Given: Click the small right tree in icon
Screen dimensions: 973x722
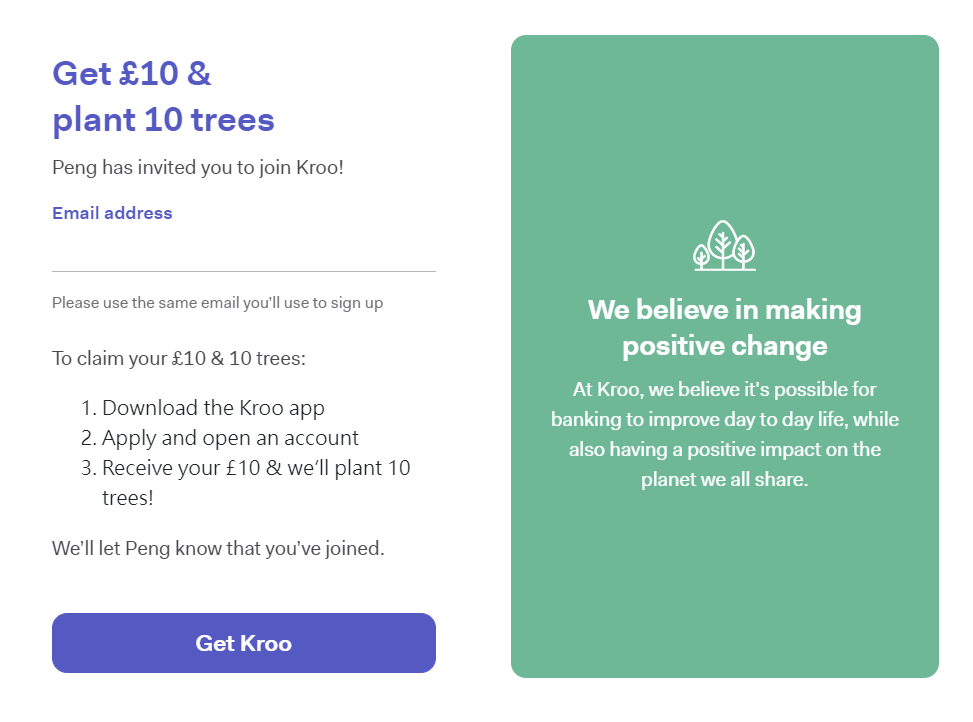Looking at the screenshot, I should coord(744,252).
